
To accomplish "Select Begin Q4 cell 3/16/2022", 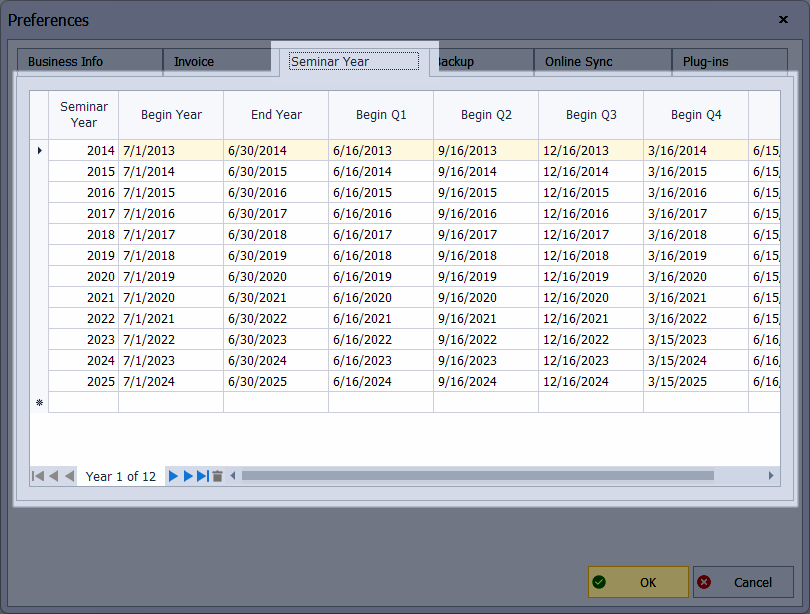I will tap(696, 319).
